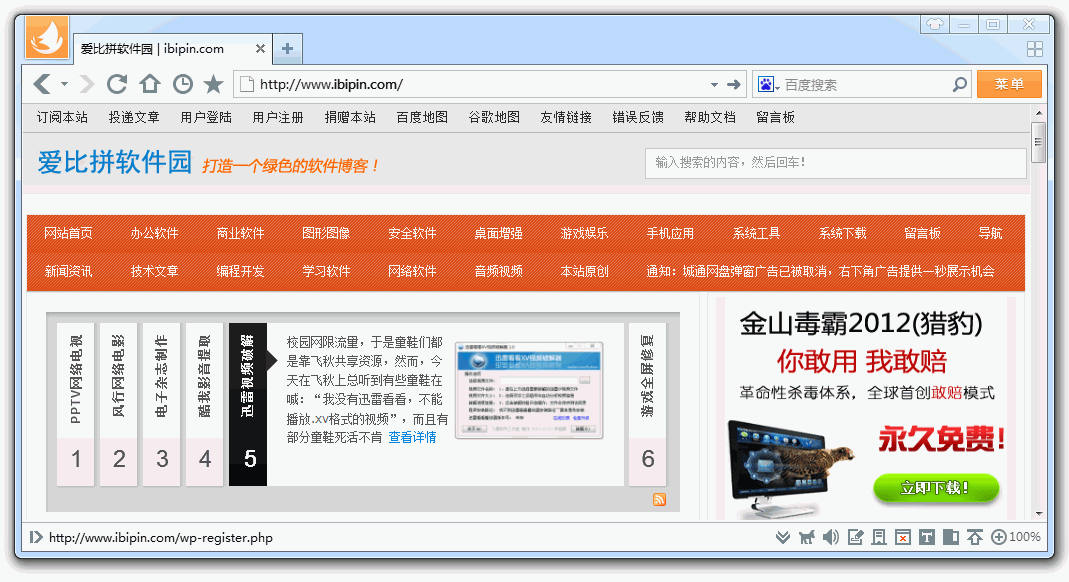Click the go arrow in address bar
The width and height of the screenshot is (1069, 582).
[734, 85]
